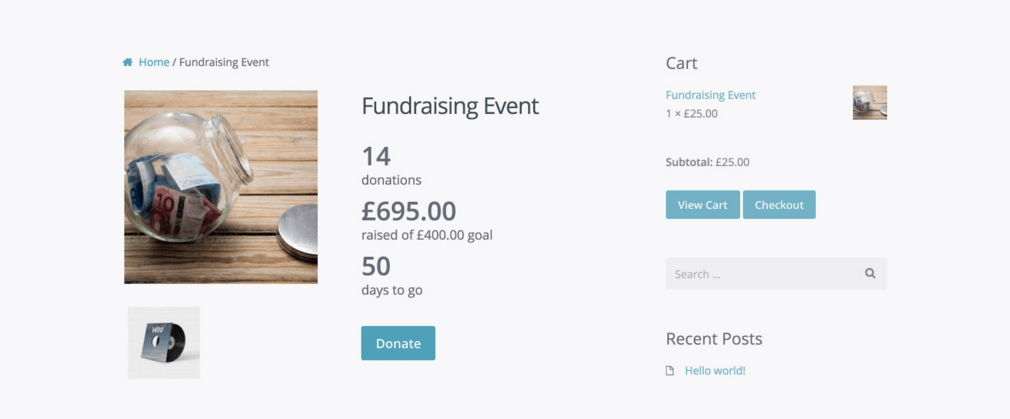Click the Donate button
The width and height of the screenshot is (1010, 419).
click(398, 343)
